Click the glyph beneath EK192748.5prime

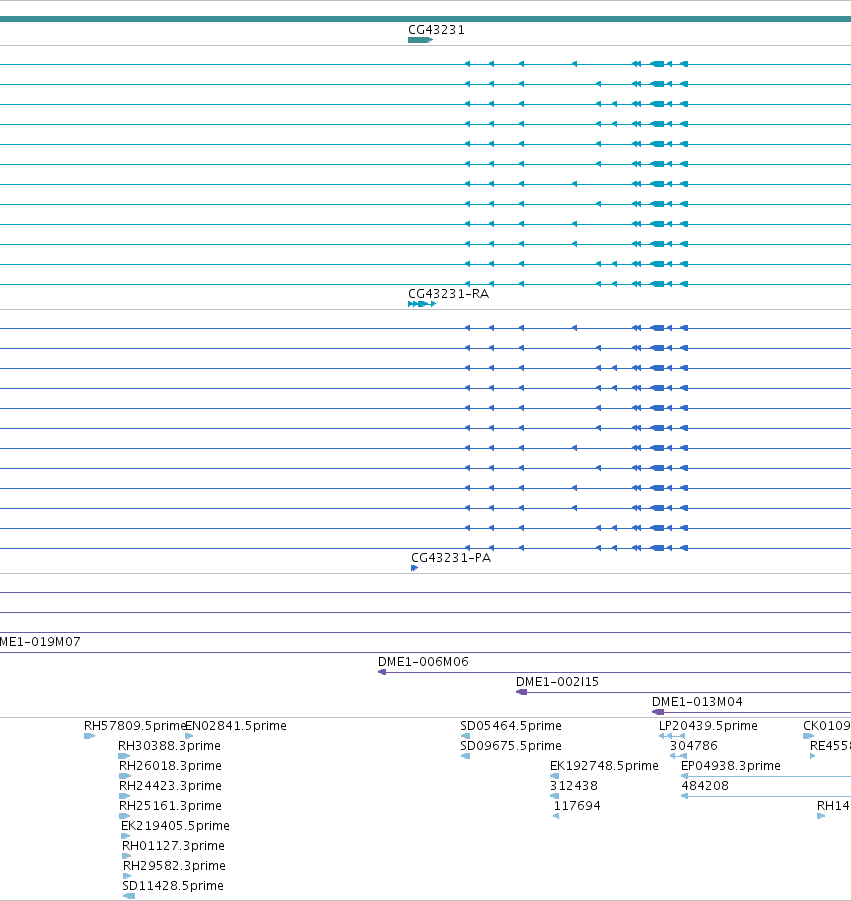pyautogui.click(x=555, y=776)
